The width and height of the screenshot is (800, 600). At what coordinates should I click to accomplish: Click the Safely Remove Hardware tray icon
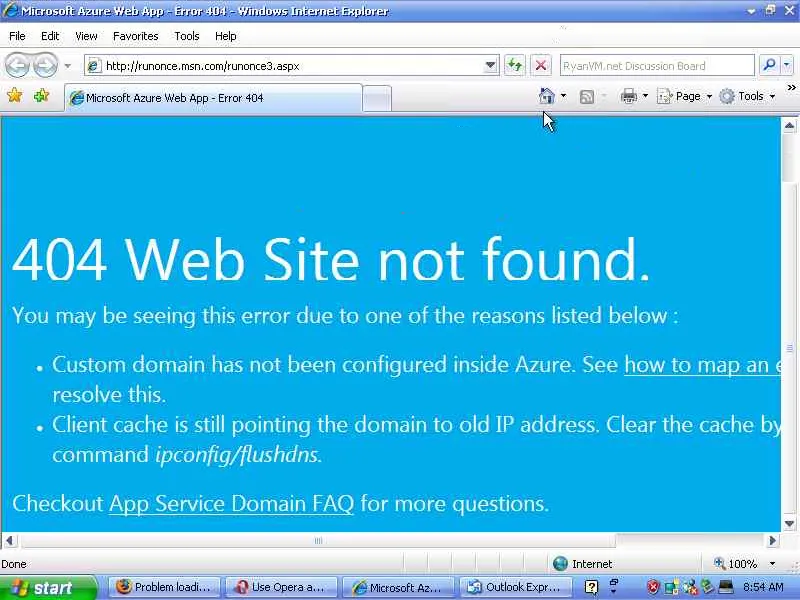tap(707, 587)
